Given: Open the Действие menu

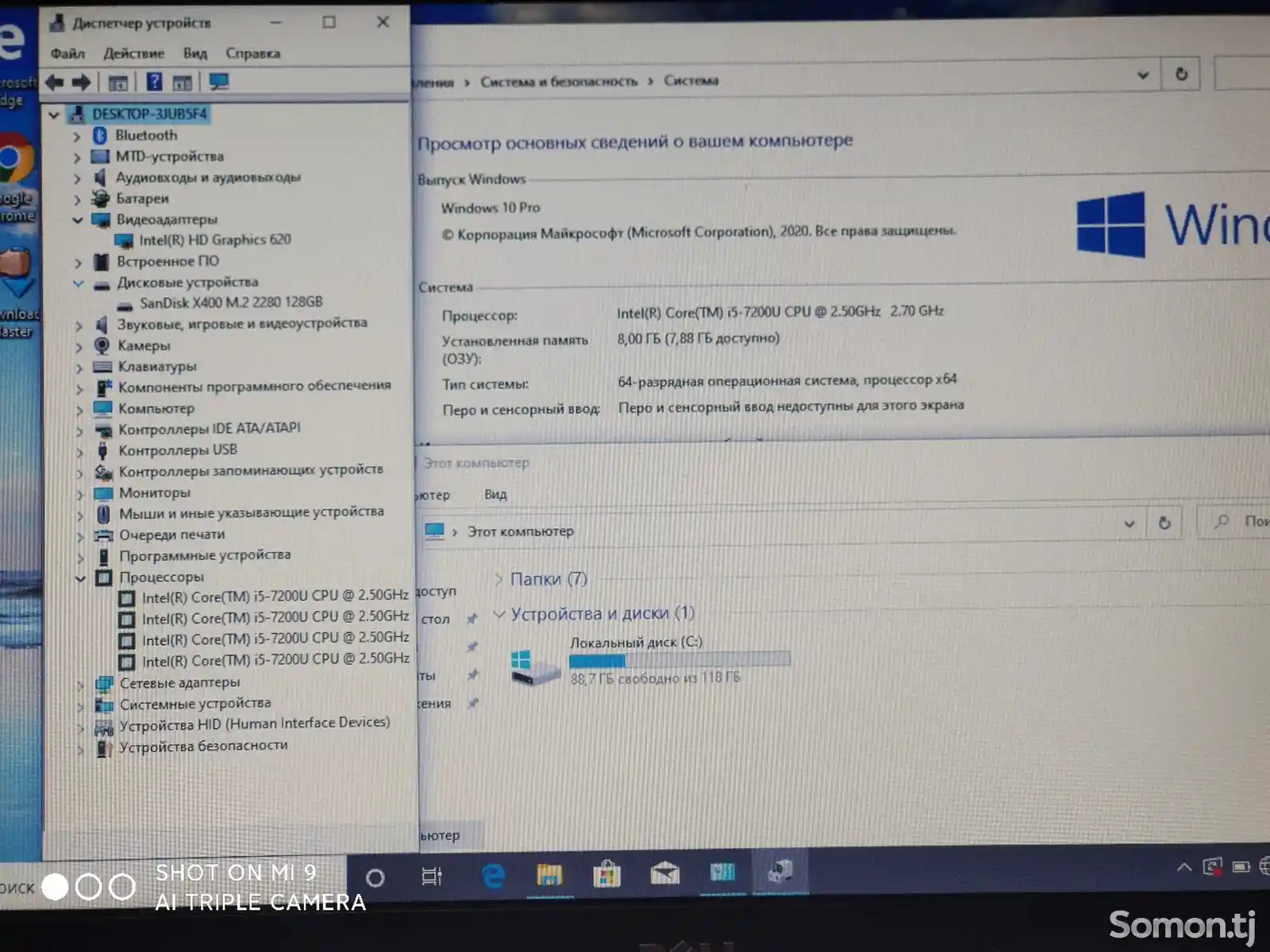Looking at the screenshot, I should 133,54.
